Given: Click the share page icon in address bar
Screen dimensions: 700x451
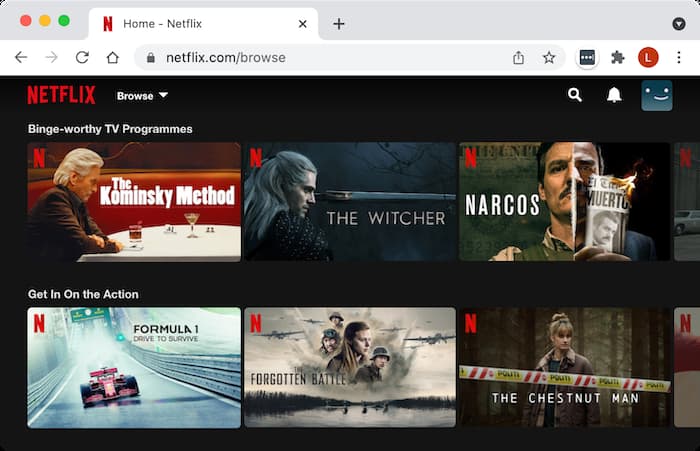Looking at the screenshot, I should point(518,58).
